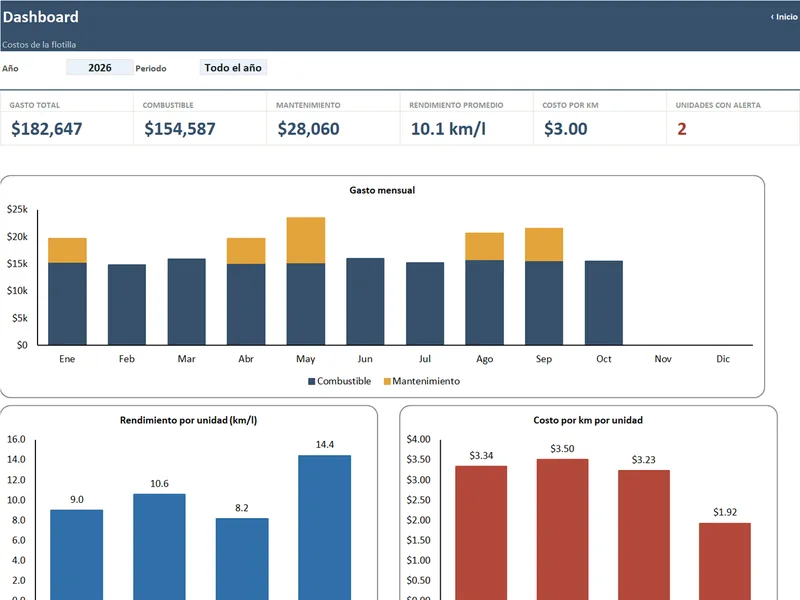Select the Costo por km value $3.00
Viewport: 800px width, 600px height.
565,129
